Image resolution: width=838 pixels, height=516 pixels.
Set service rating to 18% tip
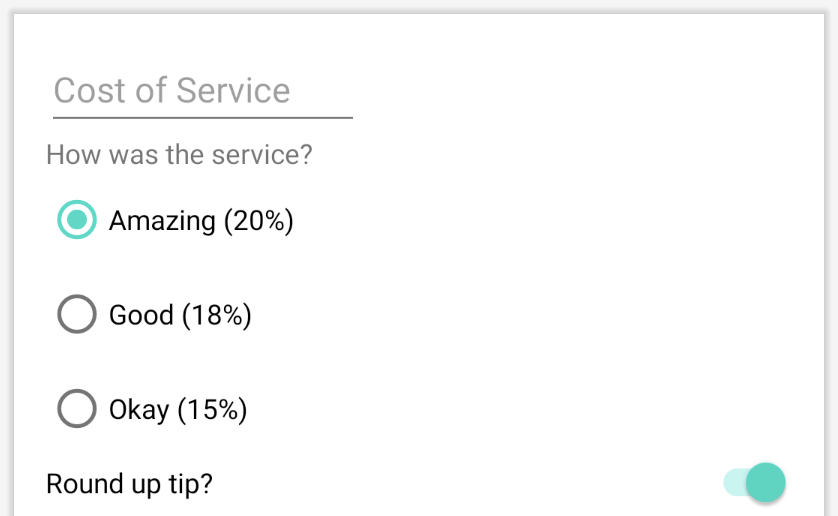pyautogui.click(x=77, y=315)
